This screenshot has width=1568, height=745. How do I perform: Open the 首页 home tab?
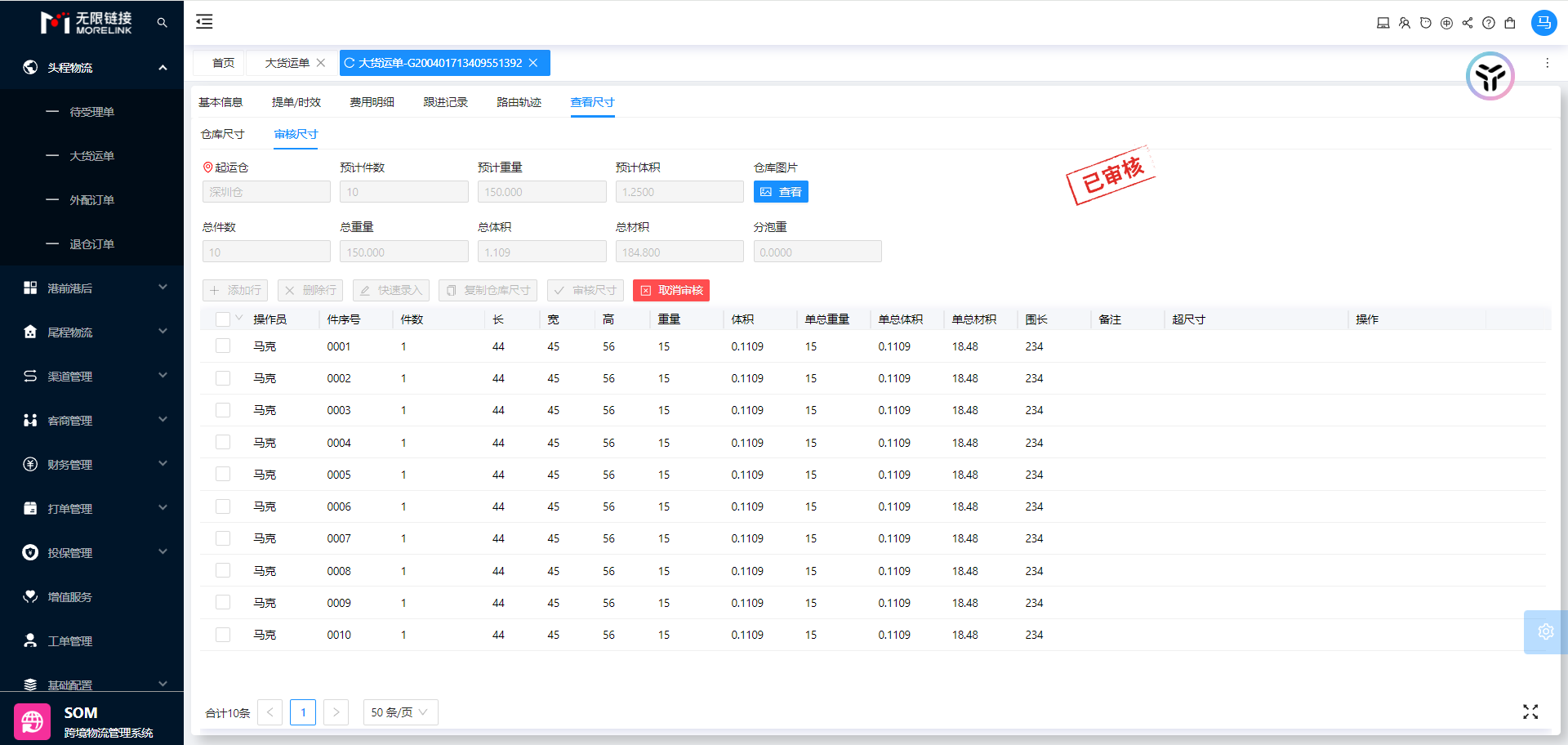click(223, 63)
